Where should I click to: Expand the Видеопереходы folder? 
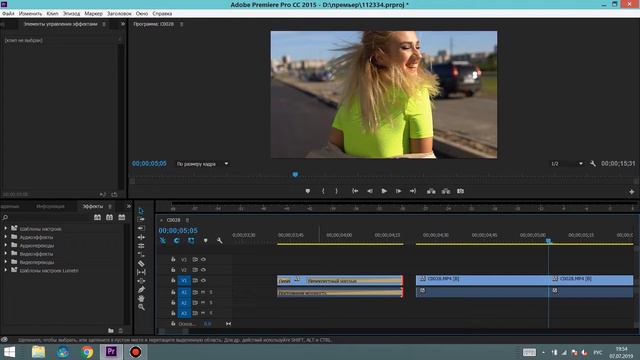[6, 262]
